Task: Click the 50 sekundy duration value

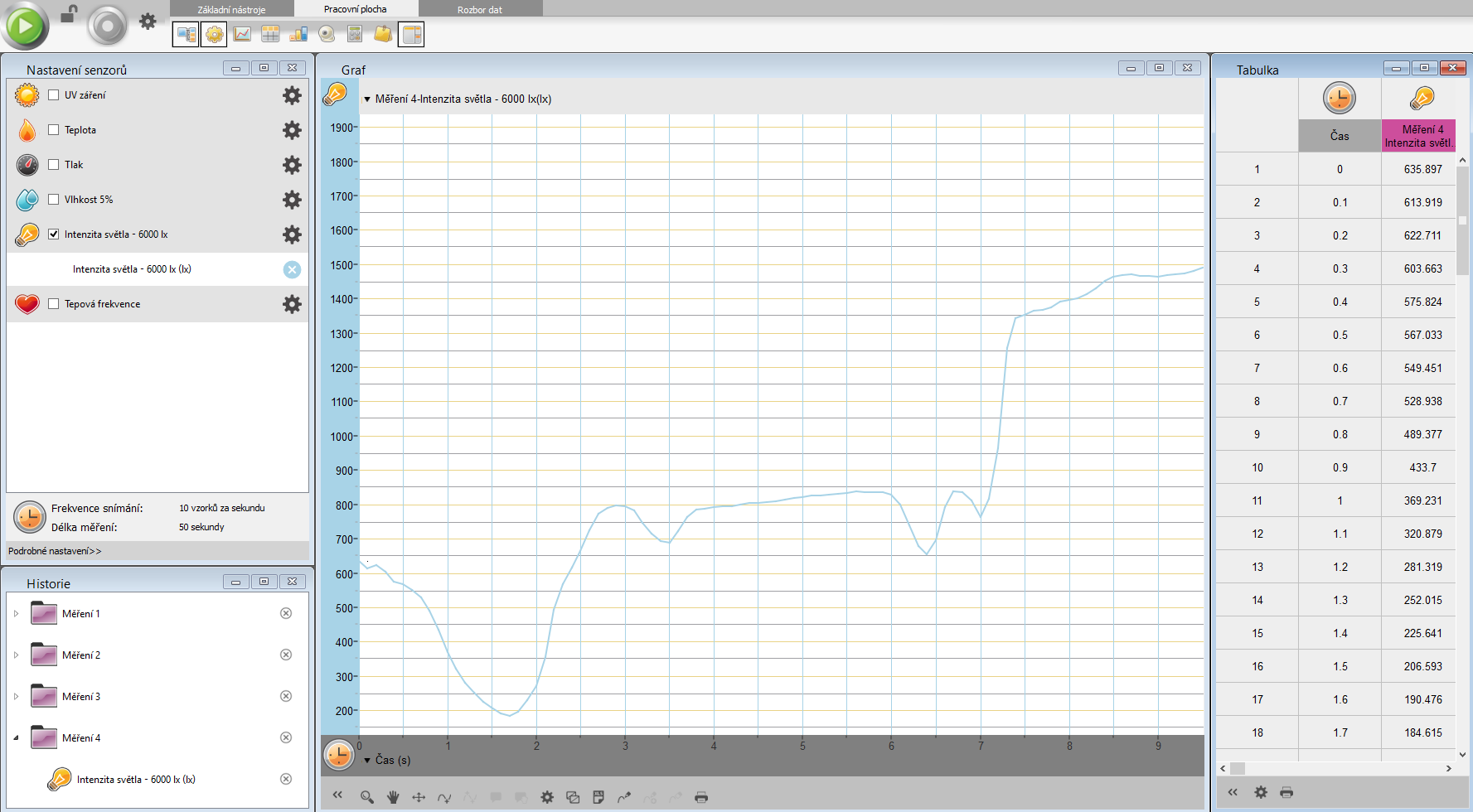Action: [201, 527]
